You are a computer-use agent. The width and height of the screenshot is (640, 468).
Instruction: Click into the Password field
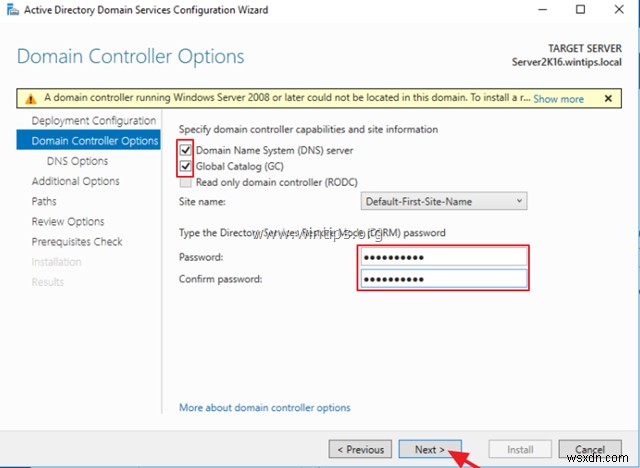click(444, 257)
